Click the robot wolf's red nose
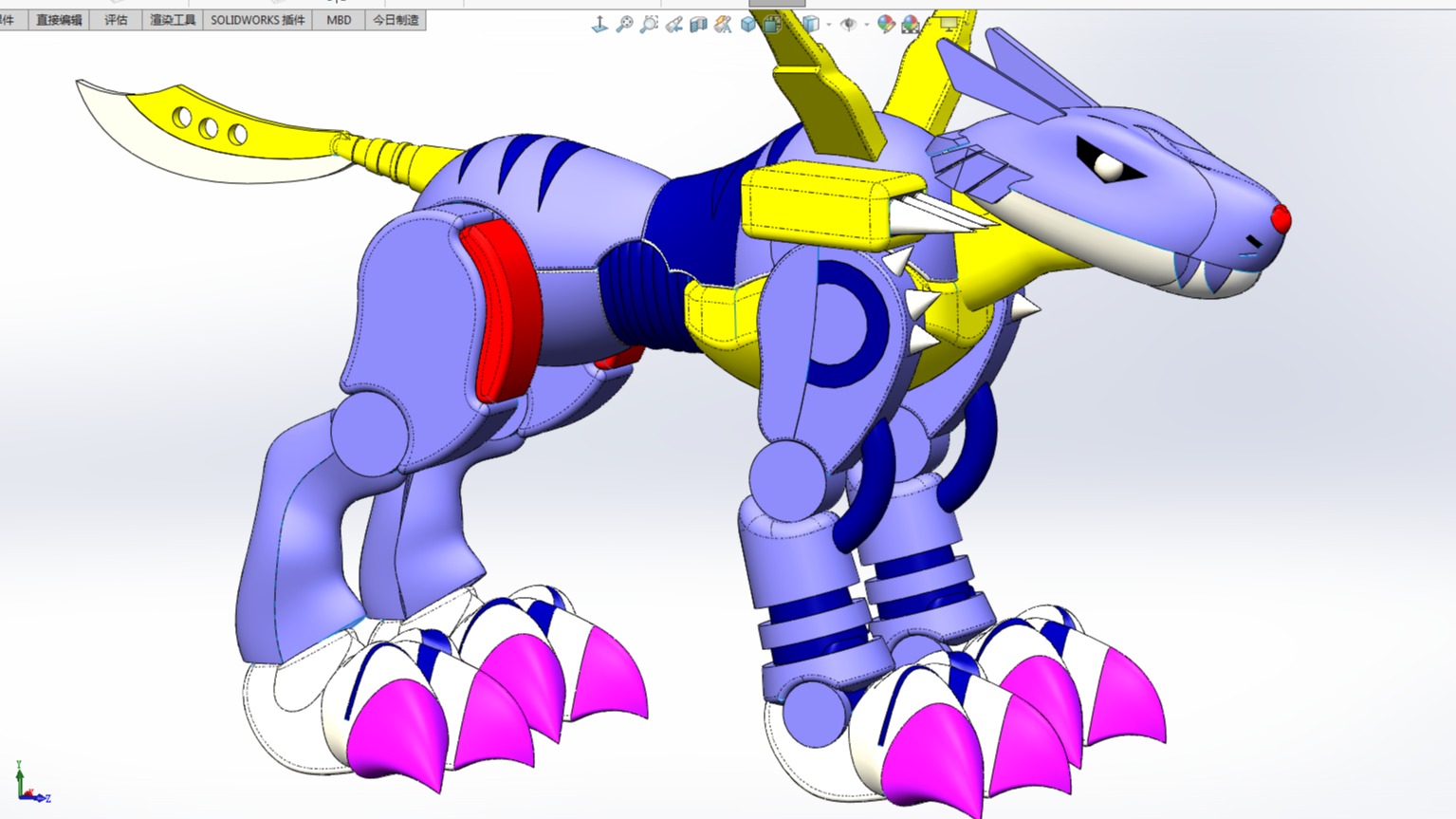 click(1281, 219)
